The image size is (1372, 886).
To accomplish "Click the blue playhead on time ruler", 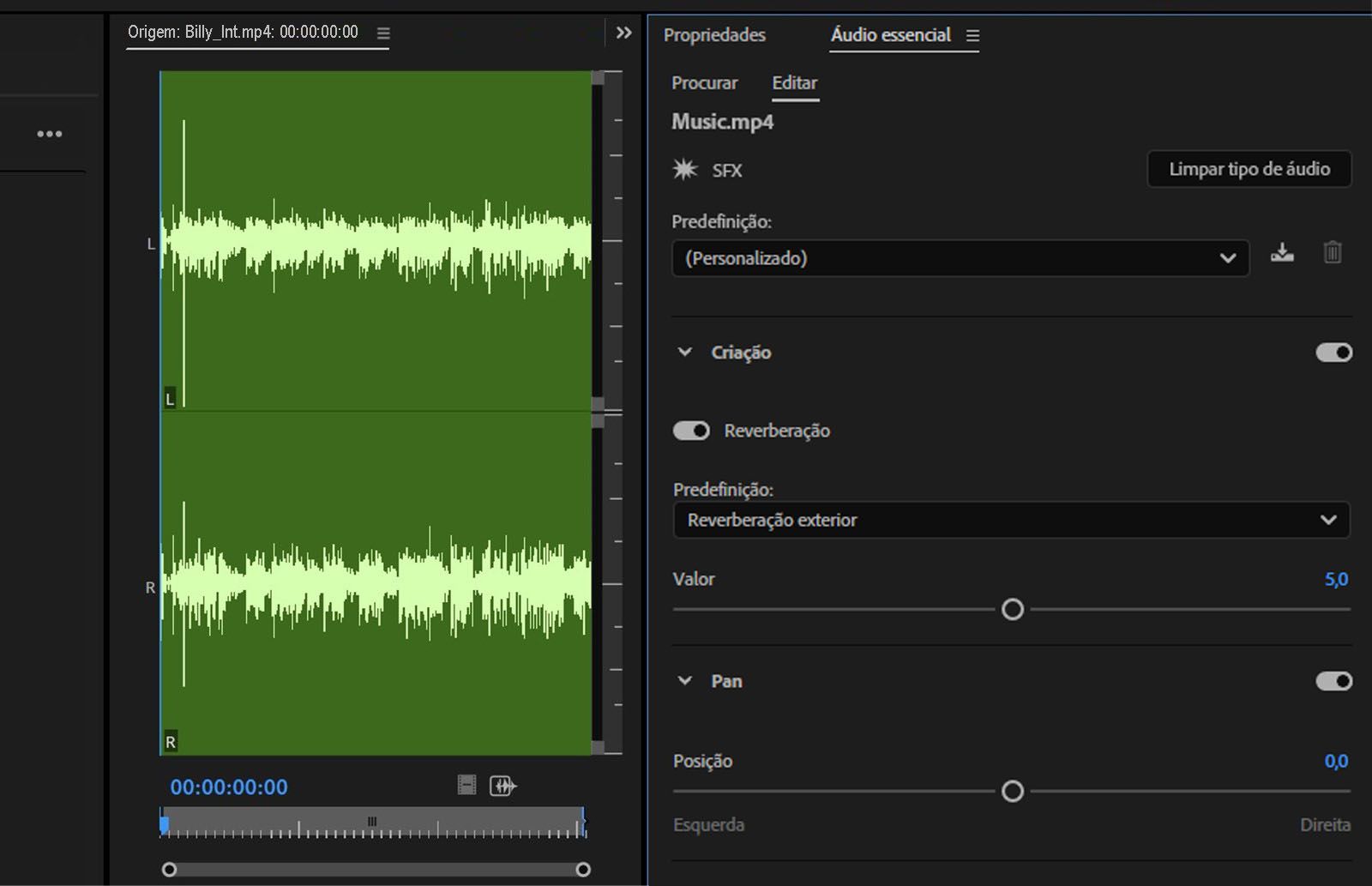I will [x=164, y=824].
